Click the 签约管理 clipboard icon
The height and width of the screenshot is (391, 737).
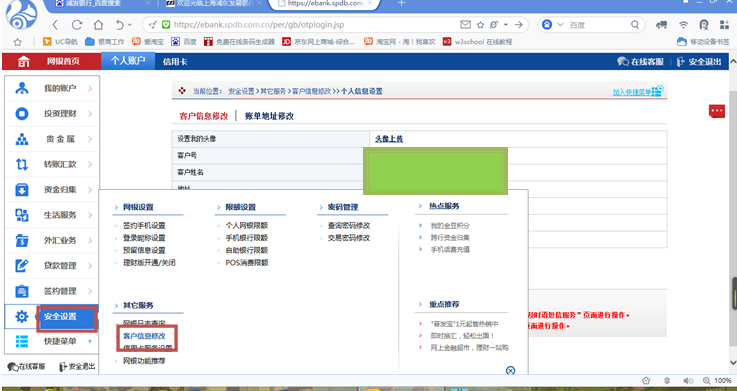(22, 291)
